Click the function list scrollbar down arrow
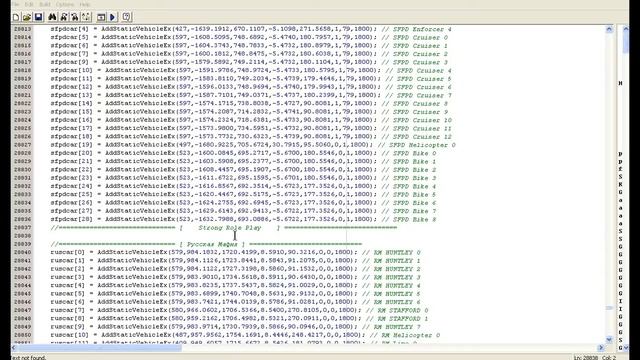Screen dimensions: 640x360 coord(626,348)
